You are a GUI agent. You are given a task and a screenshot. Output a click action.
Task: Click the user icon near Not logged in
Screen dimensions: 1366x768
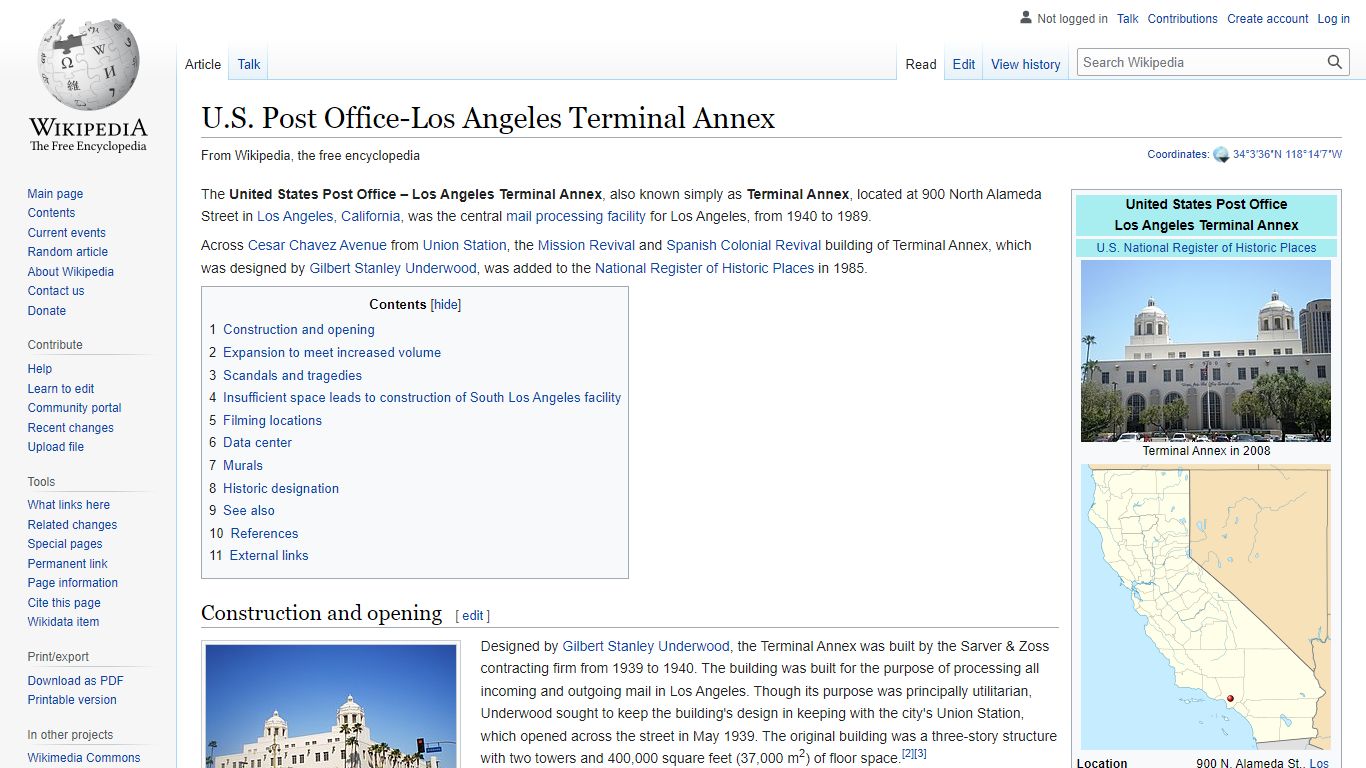point(1026,18)
